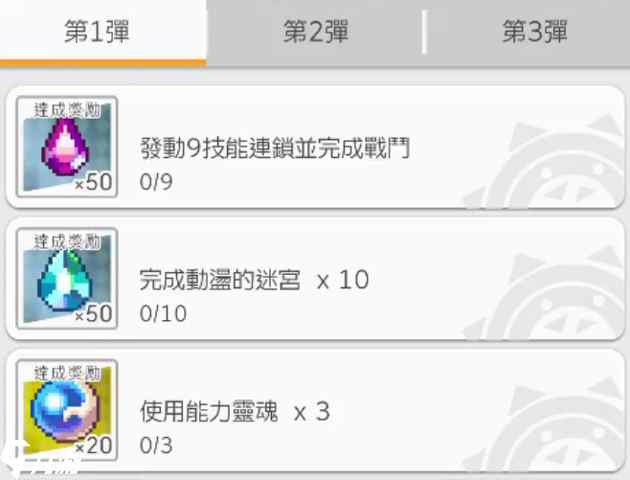Open the 完成動盪的迷宮 x 10 mission

(x=315, y=278)
